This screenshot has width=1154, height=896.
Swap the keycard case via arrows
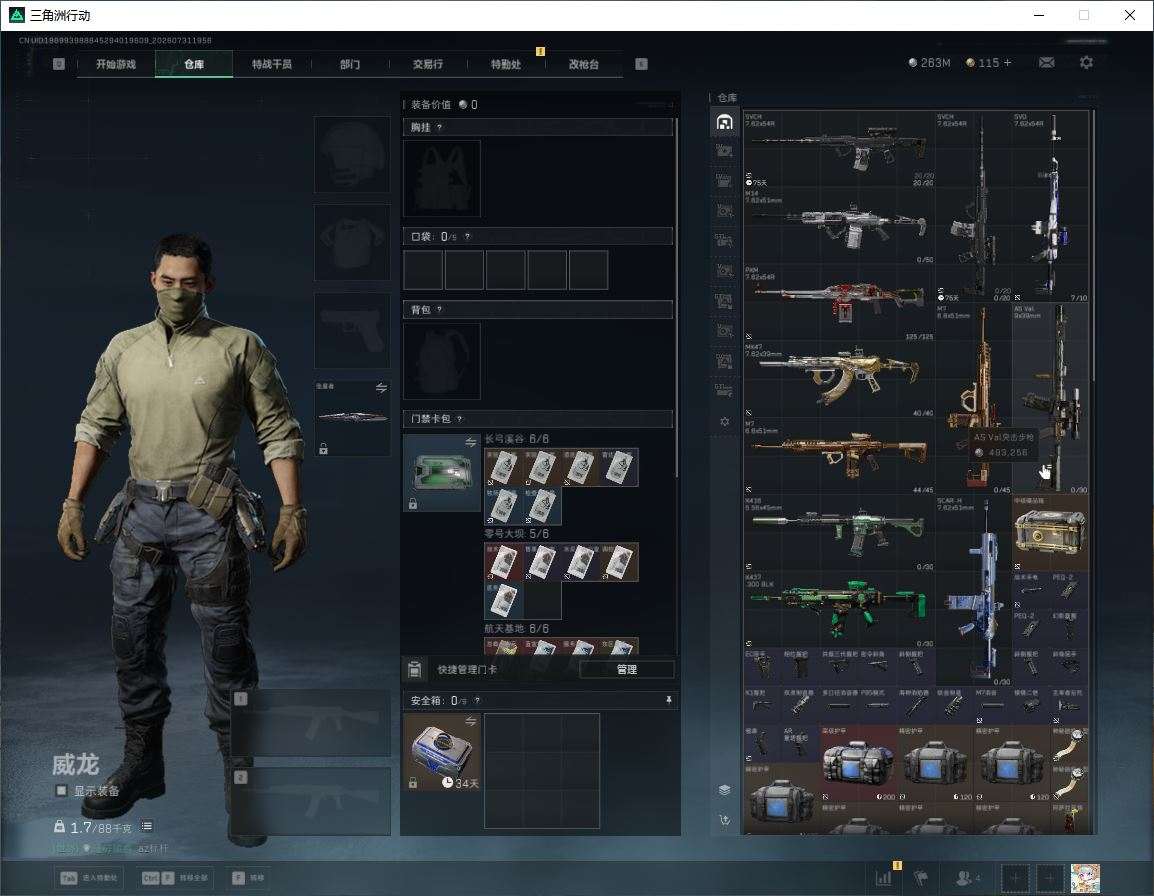(x=470, y=442)
